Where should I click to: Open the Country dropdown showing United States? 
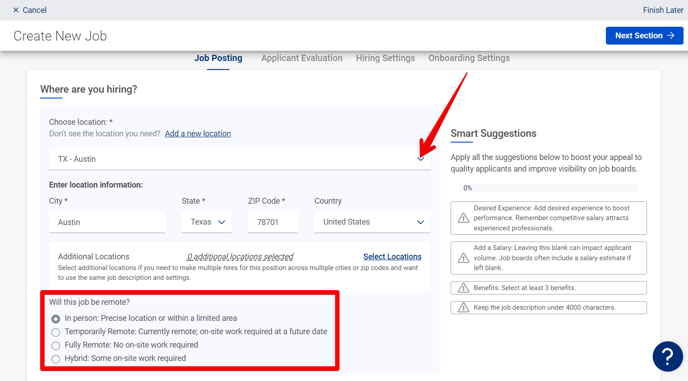(373, 222)
